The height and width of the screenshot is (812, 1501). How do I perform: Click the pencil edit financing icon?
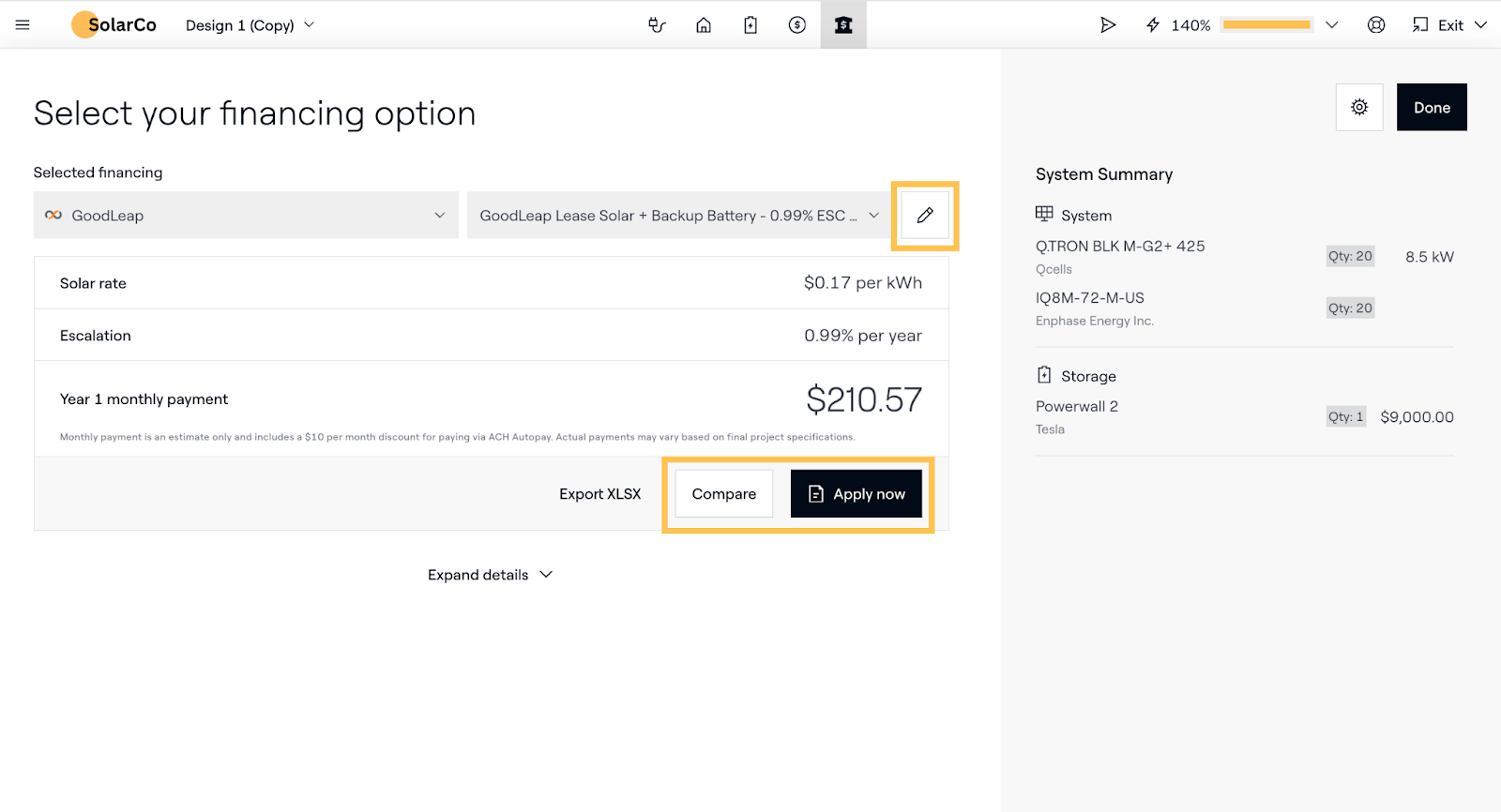[x=925, y=216]
